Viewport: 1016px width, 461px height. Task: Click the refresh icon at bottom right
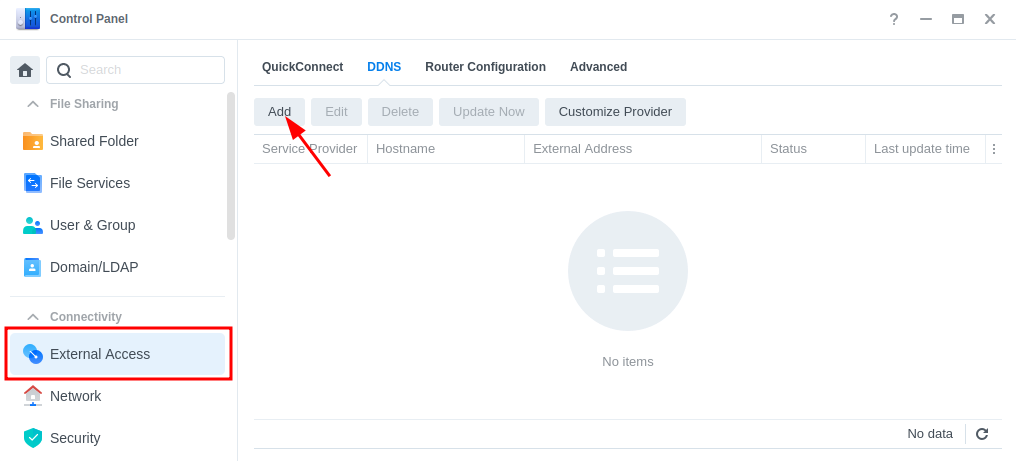(x=982, y=434)
